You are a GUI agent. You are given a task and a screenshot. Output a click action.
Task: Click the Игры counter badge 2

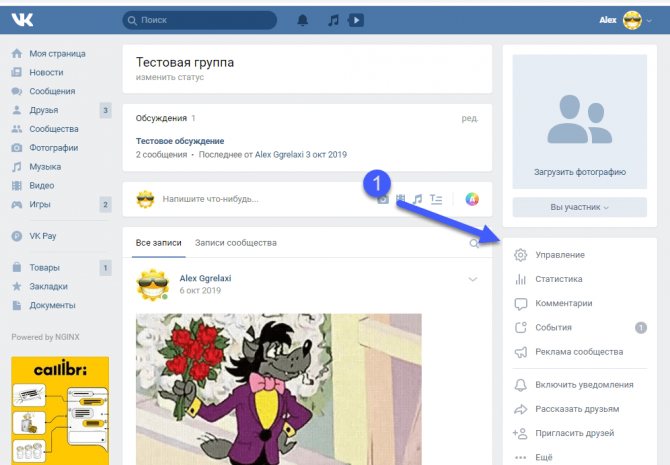(106, 204)
